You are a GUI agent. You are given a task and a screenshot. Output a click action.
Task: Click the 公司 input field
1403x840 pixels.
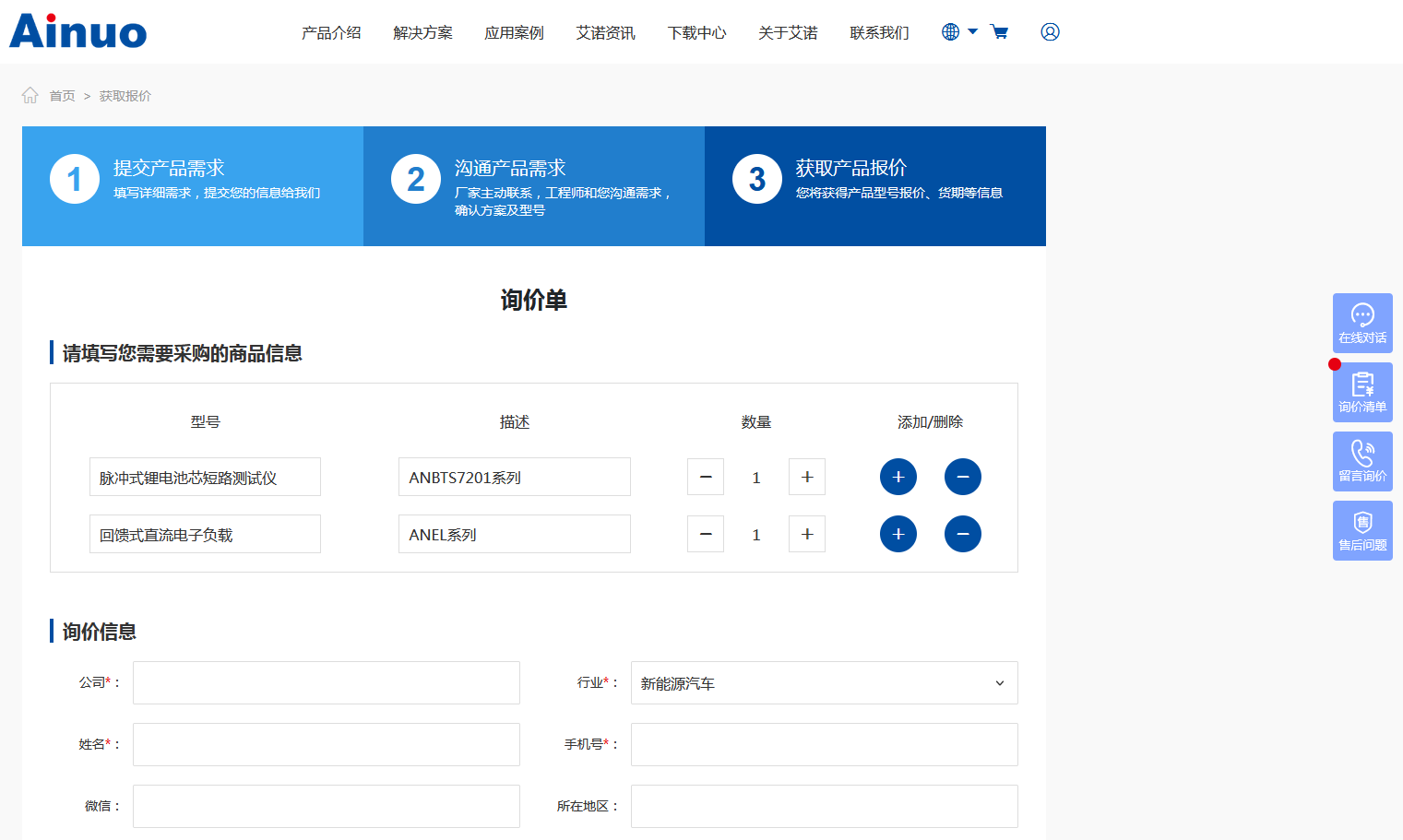[x=327, y=682]
